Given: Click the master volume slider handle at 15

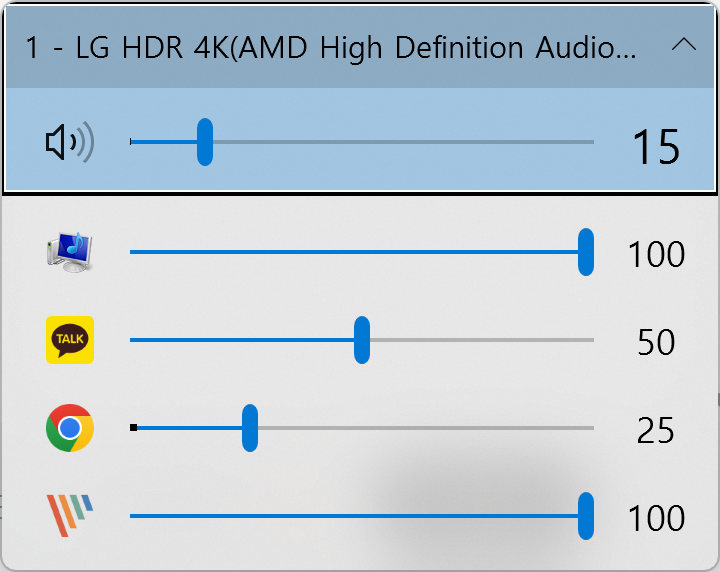Looking at the screenshot, I should [x=205, y=142].
